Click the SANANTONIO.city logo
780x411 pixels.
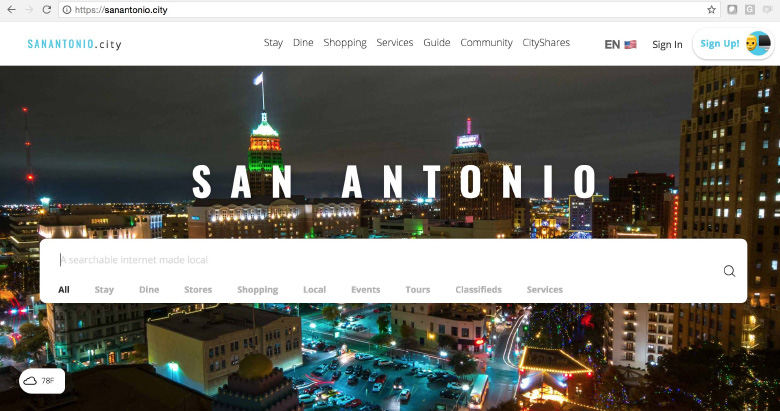[x=74, y=44]
